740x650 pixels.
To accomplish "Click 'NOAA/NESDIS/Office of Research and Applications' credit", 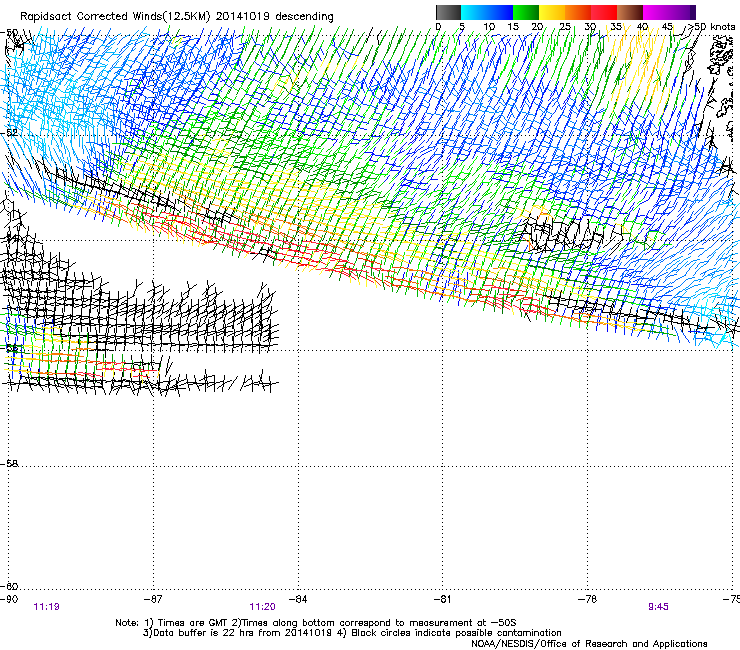I will point(589,644).
